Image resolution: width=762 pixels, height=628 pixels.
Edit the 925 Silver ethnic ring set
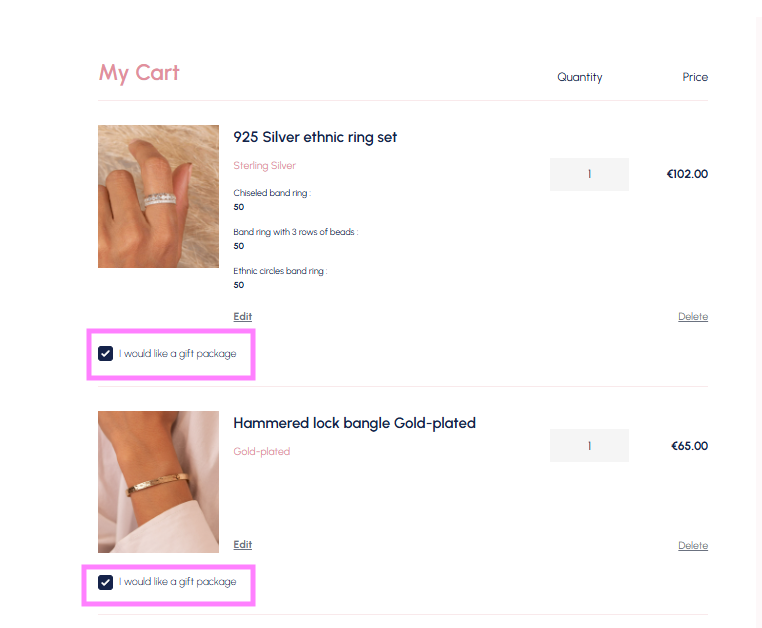[x=242, y=317]
